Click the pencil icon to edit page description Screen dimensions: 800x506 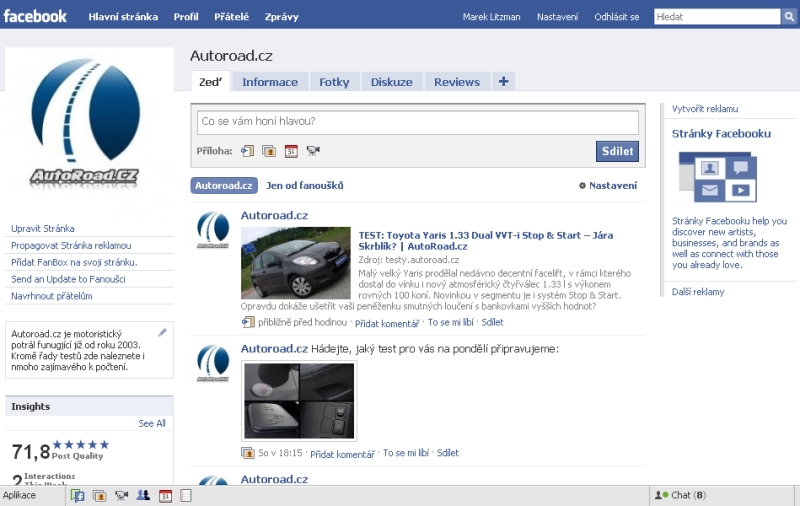(162, 333)
